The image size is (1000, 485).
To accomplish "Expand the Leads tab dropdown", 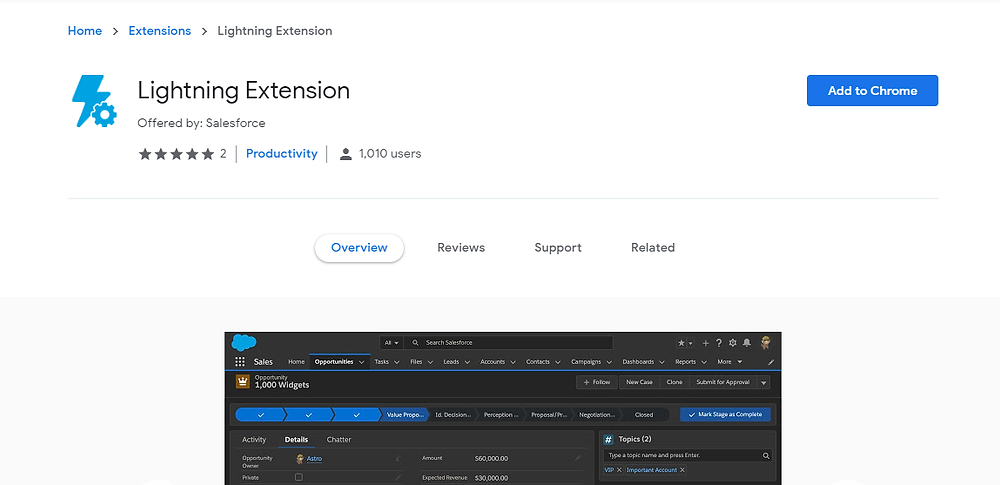I will (467, 362).
